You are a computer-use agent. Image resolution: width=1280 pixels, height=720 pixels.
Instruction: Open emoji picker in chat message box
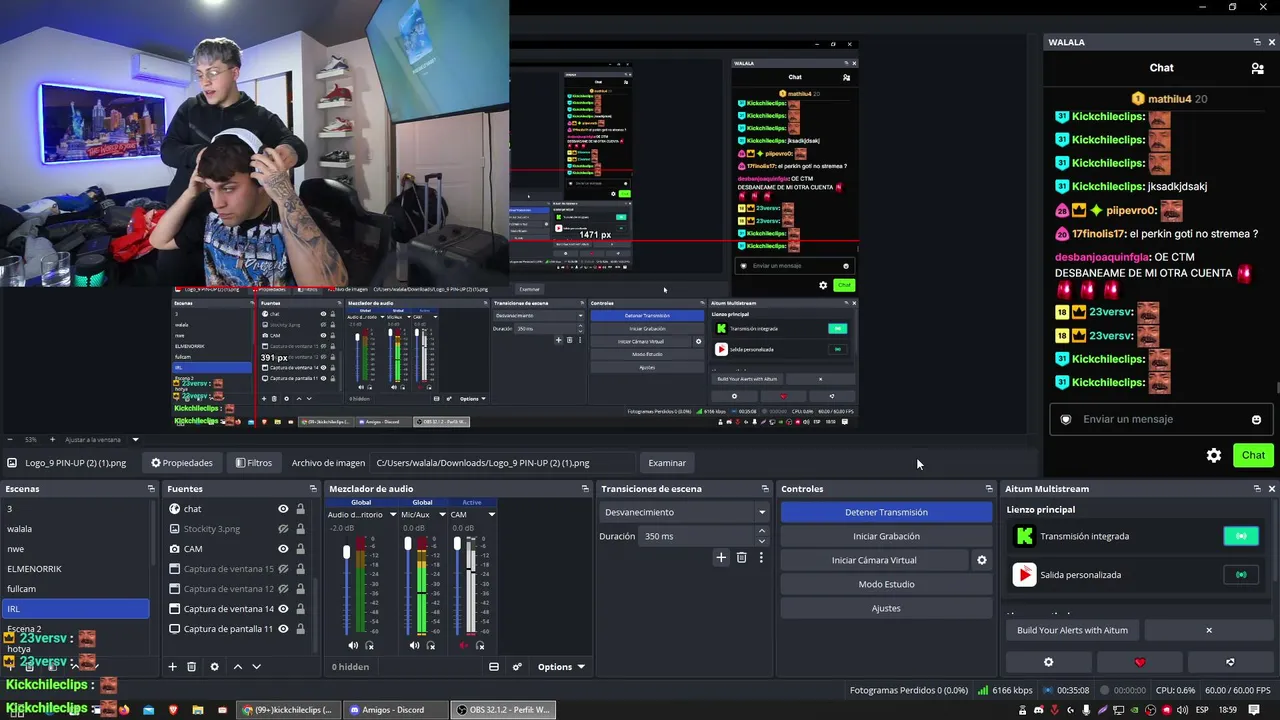1256,420
